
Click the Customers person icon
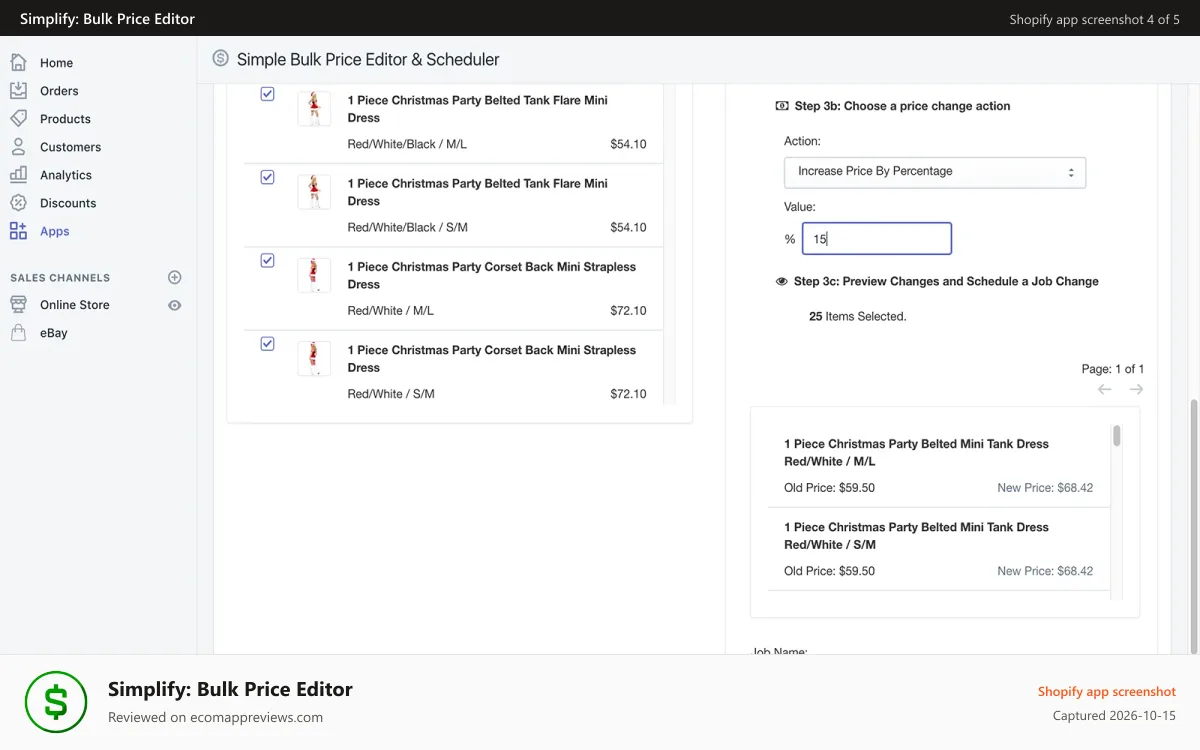point(18,146)
